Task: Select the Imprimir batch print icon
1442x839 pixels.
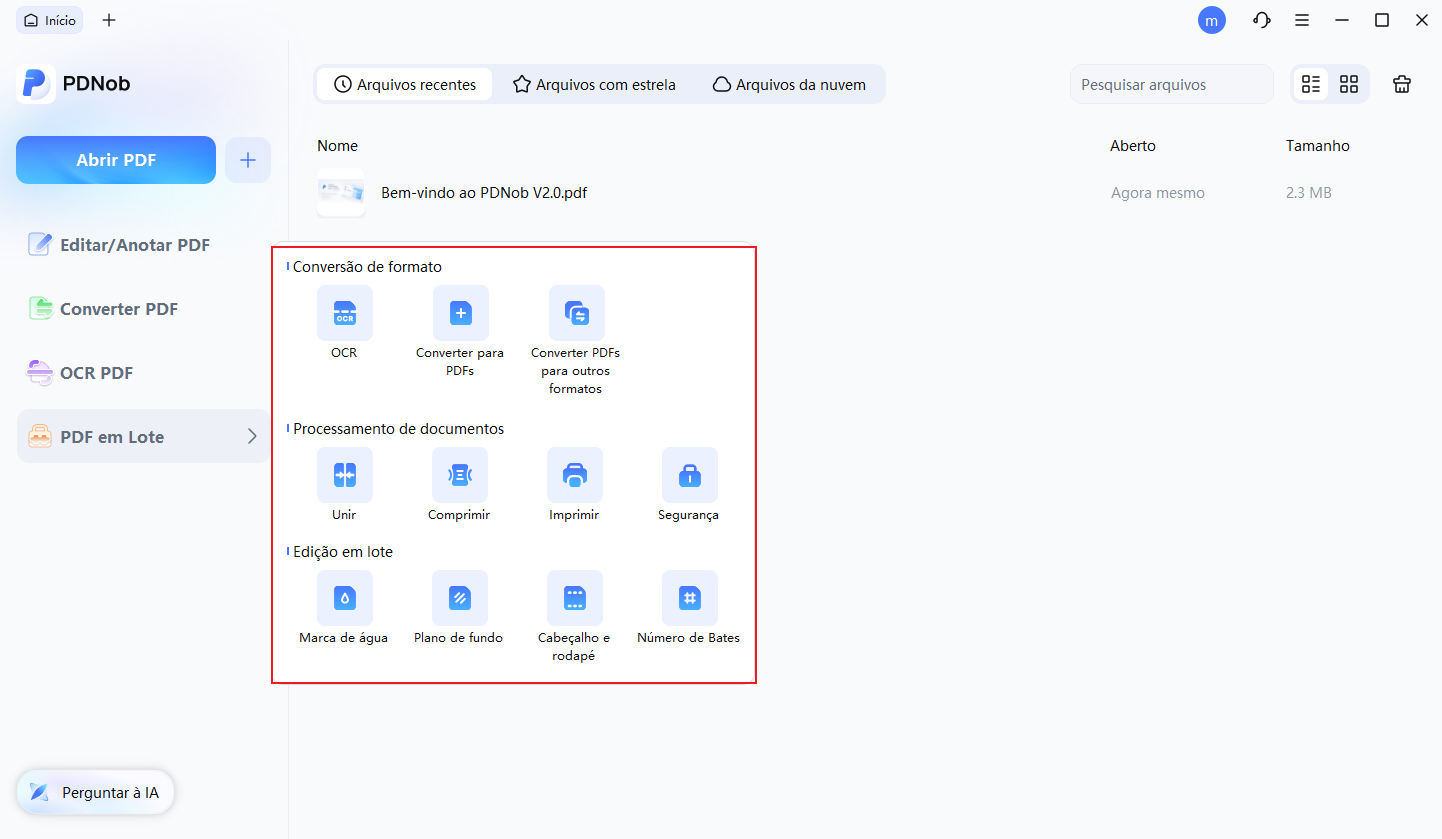Action: (574, 475)
